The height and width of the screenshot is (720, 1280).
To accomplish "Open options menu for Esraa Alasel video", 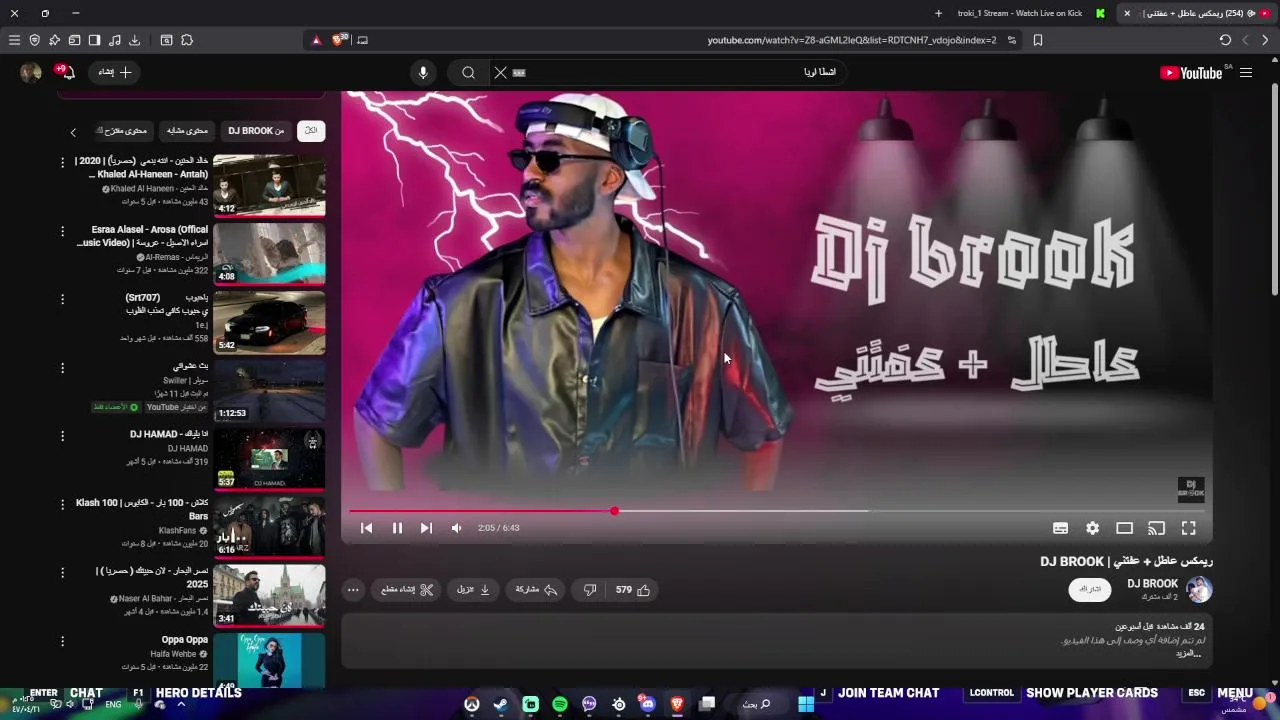I will [62, 230].
